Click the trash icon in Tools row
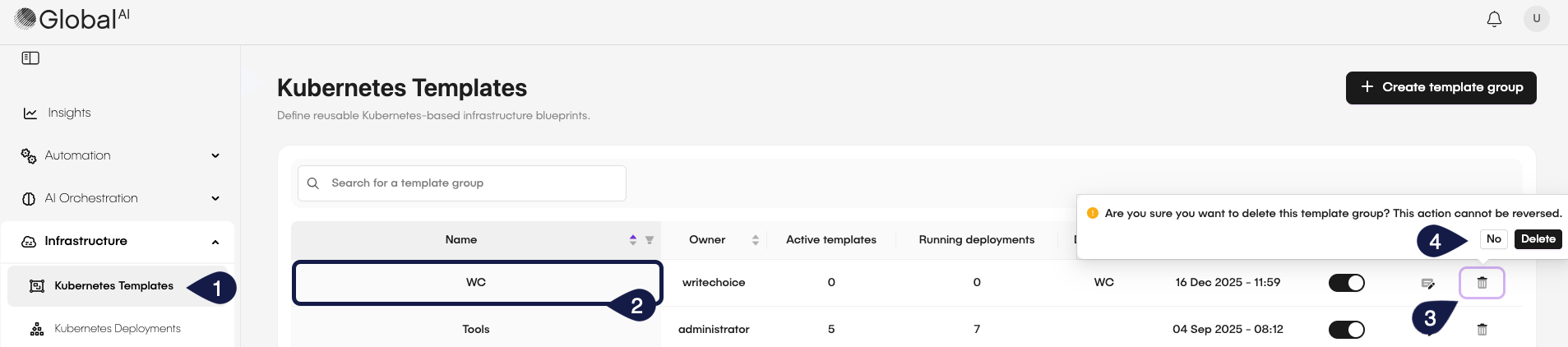This screenshot has height=347, width=1568. point(1482,330)
